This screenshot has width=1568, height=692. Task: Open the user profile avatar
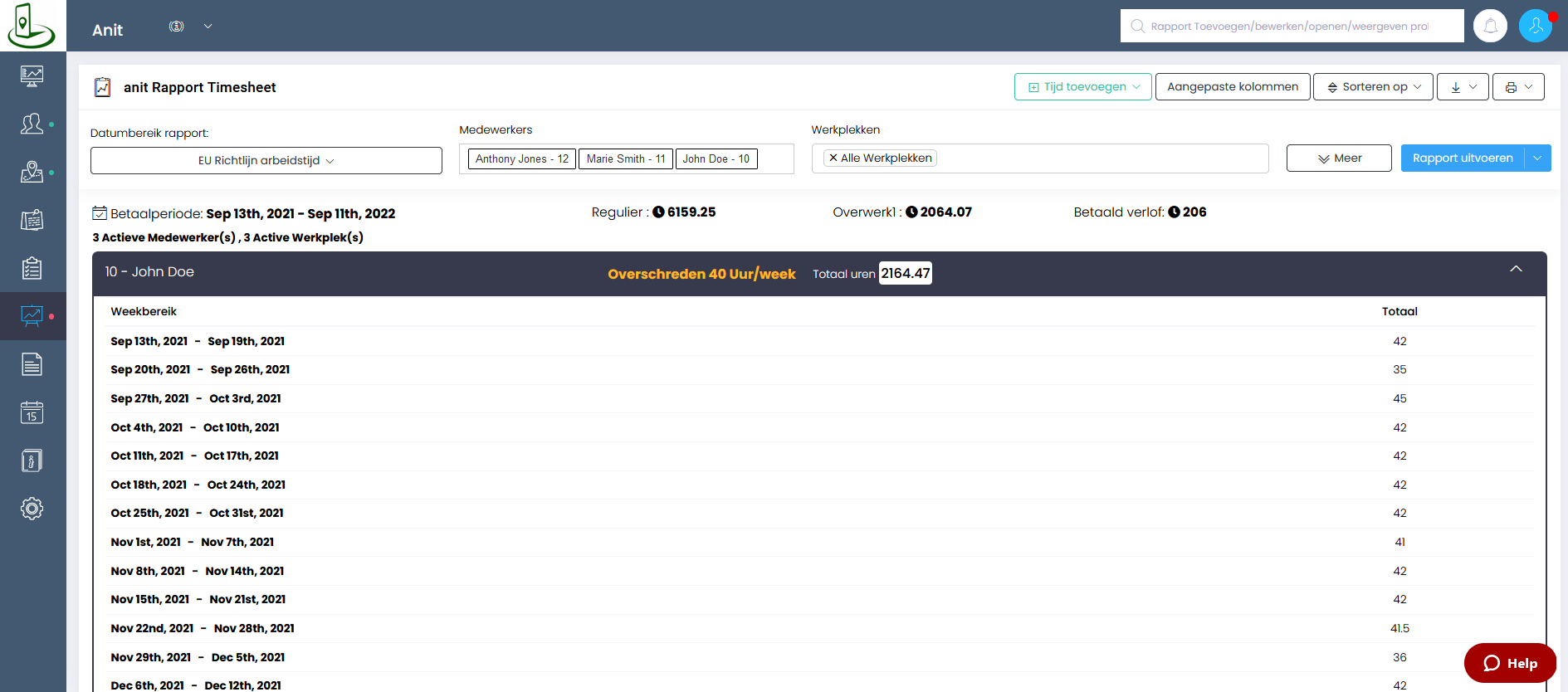pyautogui.click(x=1535, y=26)
